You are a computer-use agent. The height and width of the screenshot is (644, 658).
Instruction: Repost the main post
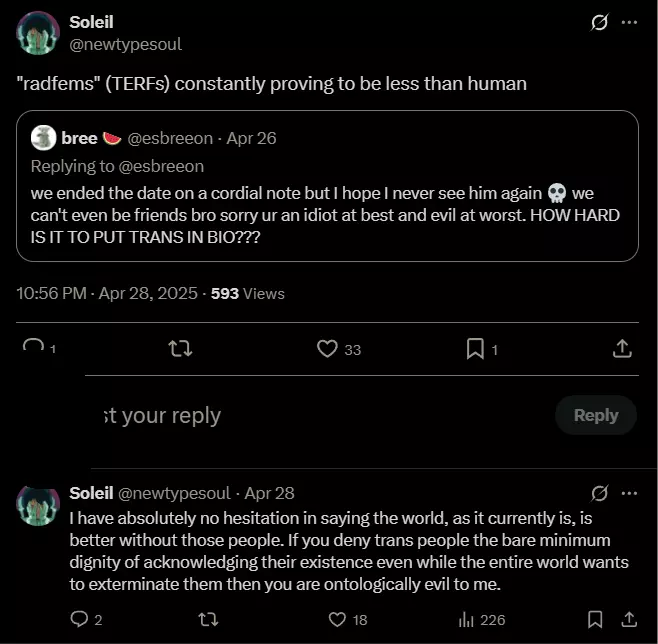181,348
